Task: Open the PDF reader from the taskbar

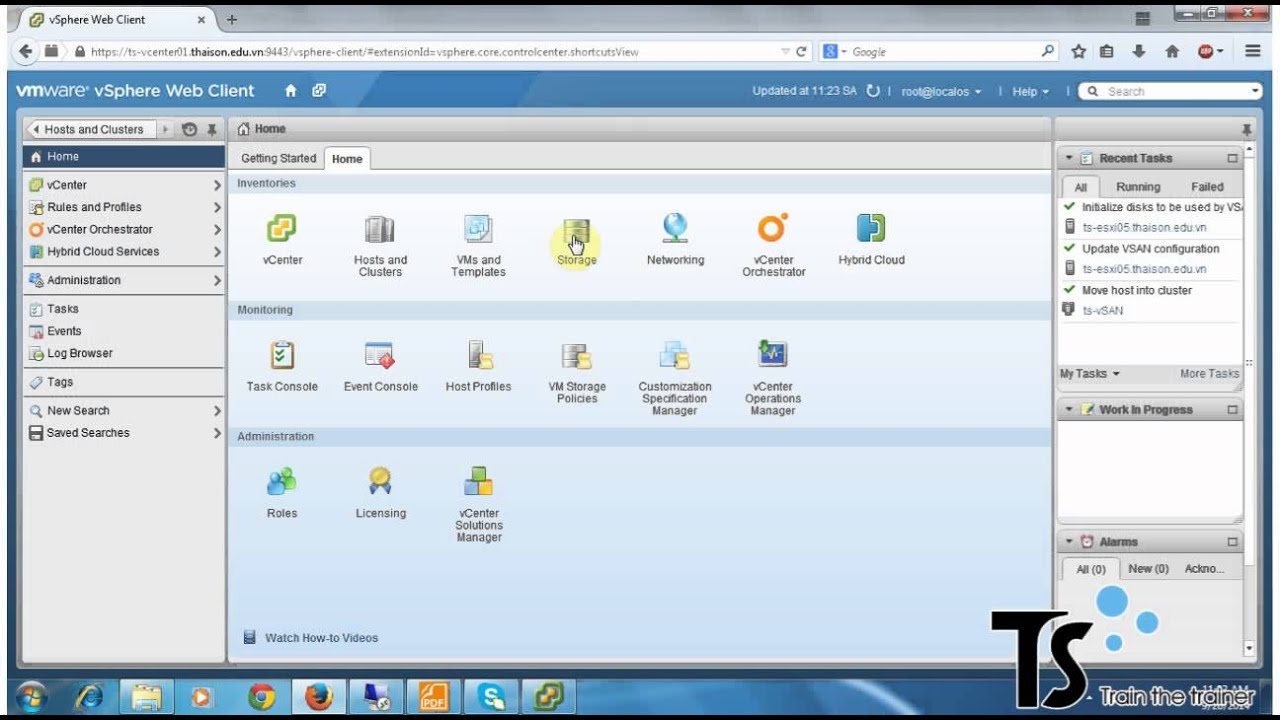Action: [434, 696]
